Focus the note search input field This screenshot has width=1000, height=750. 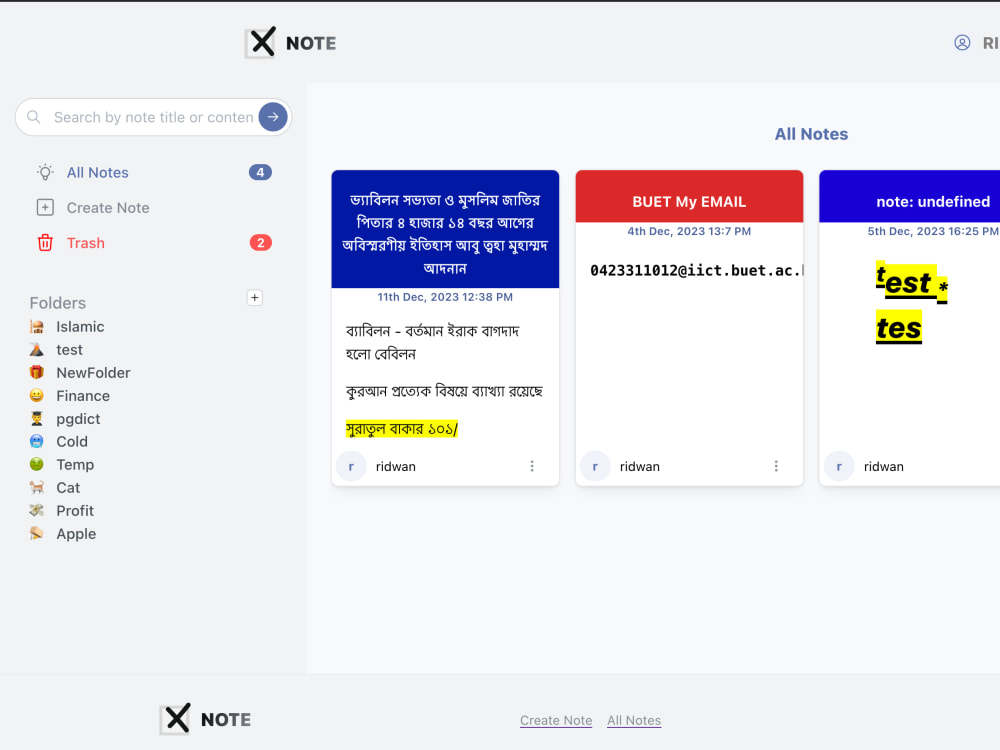point(153,117)
